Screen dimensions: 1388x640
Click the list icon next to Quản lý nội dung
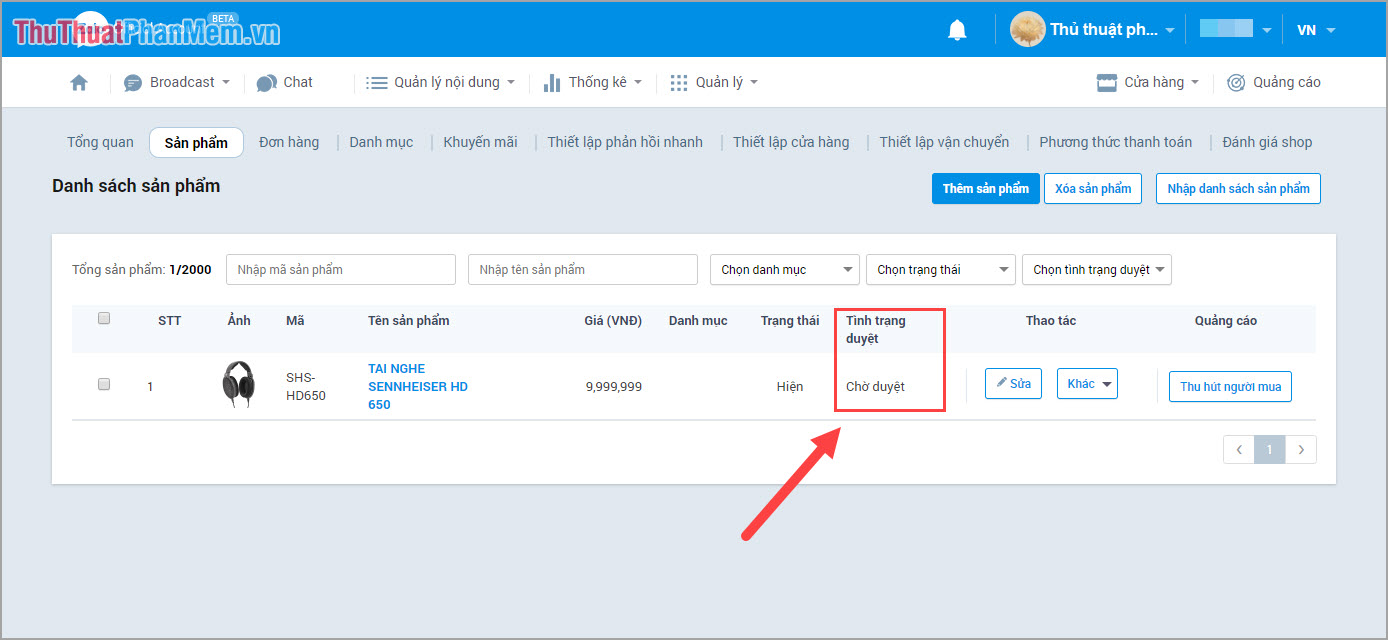click(378, 82)
